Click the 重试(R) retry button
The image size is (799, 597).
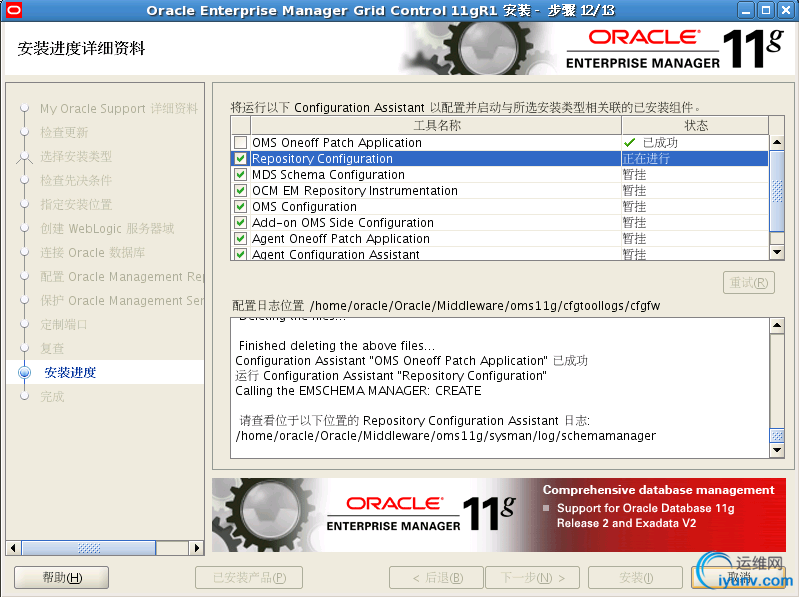[x=749, y=283]
